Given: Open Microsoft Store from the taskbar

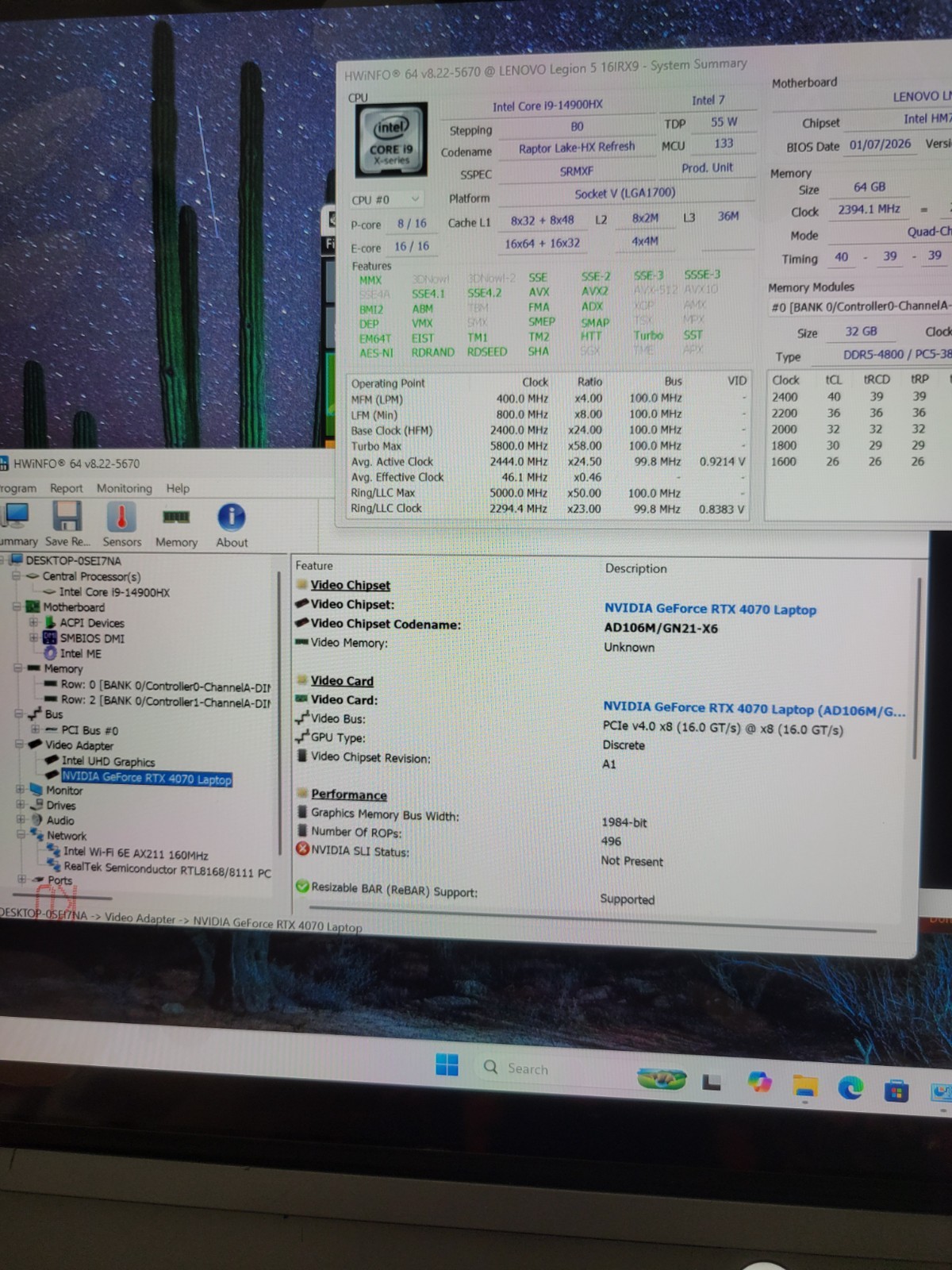Looking at the screenshot, I should pyautogui.click(x=896, y=1091).
